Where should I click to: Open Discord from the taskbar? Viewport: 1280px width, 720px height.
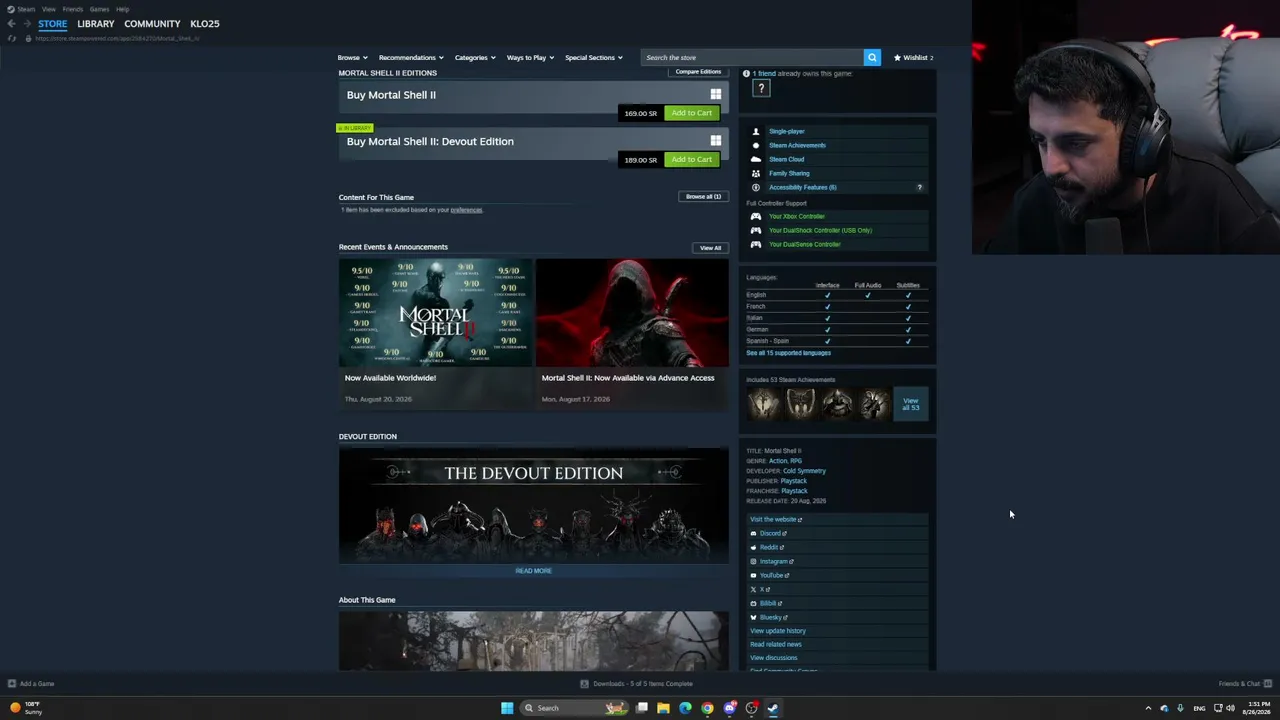730,708
